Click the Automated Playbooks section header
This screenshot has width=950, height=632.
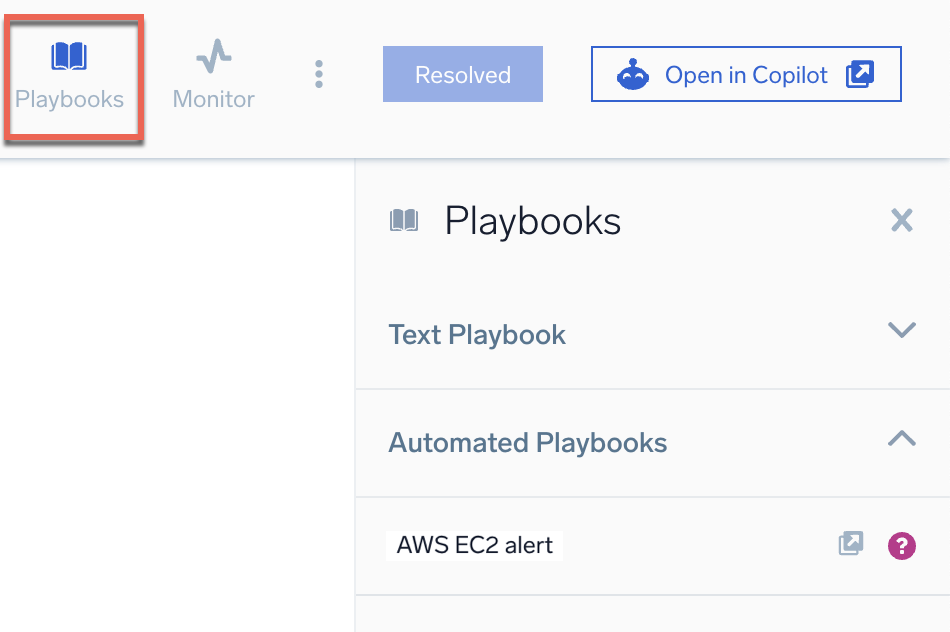click(528, 441)
